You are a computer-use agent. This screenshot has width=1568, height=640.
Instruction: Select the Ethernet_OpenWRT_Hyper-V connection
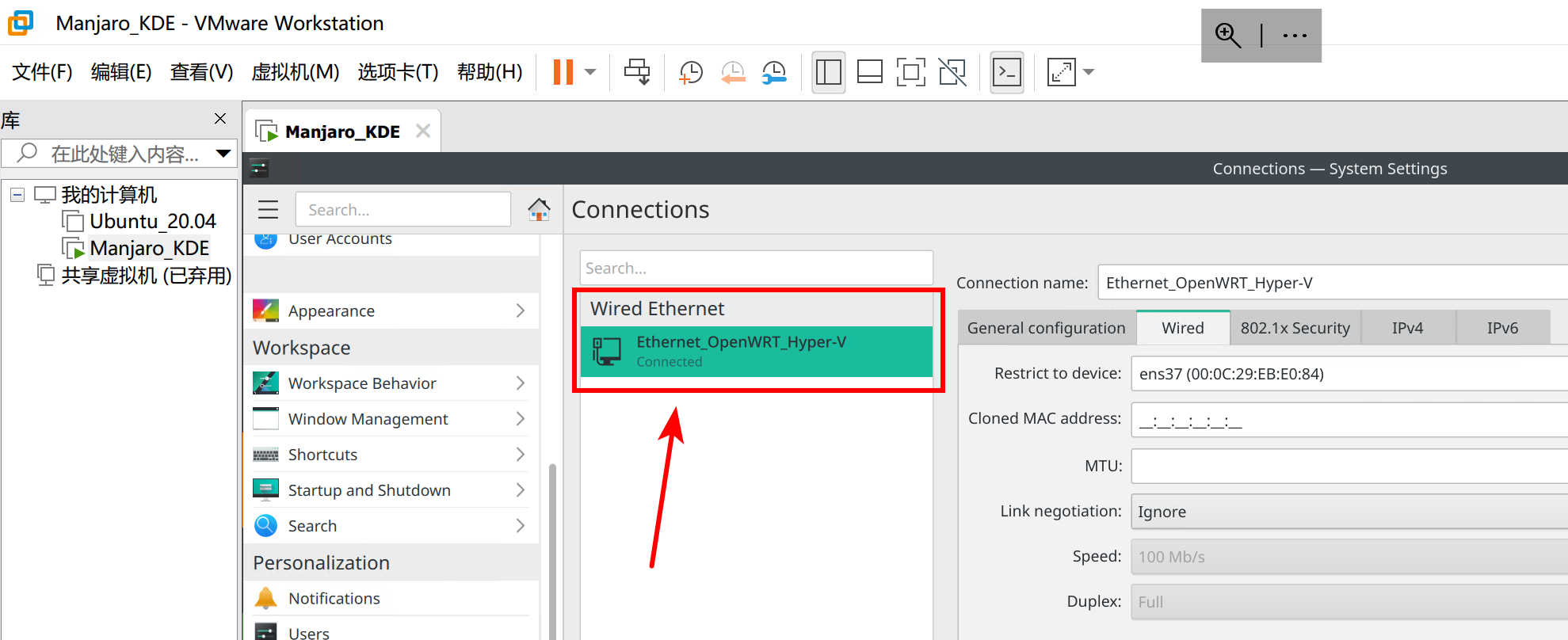click(x=756, y=351)
